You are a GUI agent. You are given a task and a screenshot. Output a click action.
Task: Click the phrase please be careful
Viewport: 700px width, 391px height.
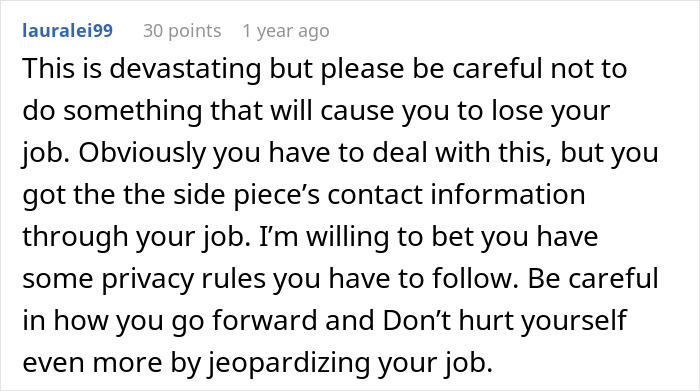point(432,69)
